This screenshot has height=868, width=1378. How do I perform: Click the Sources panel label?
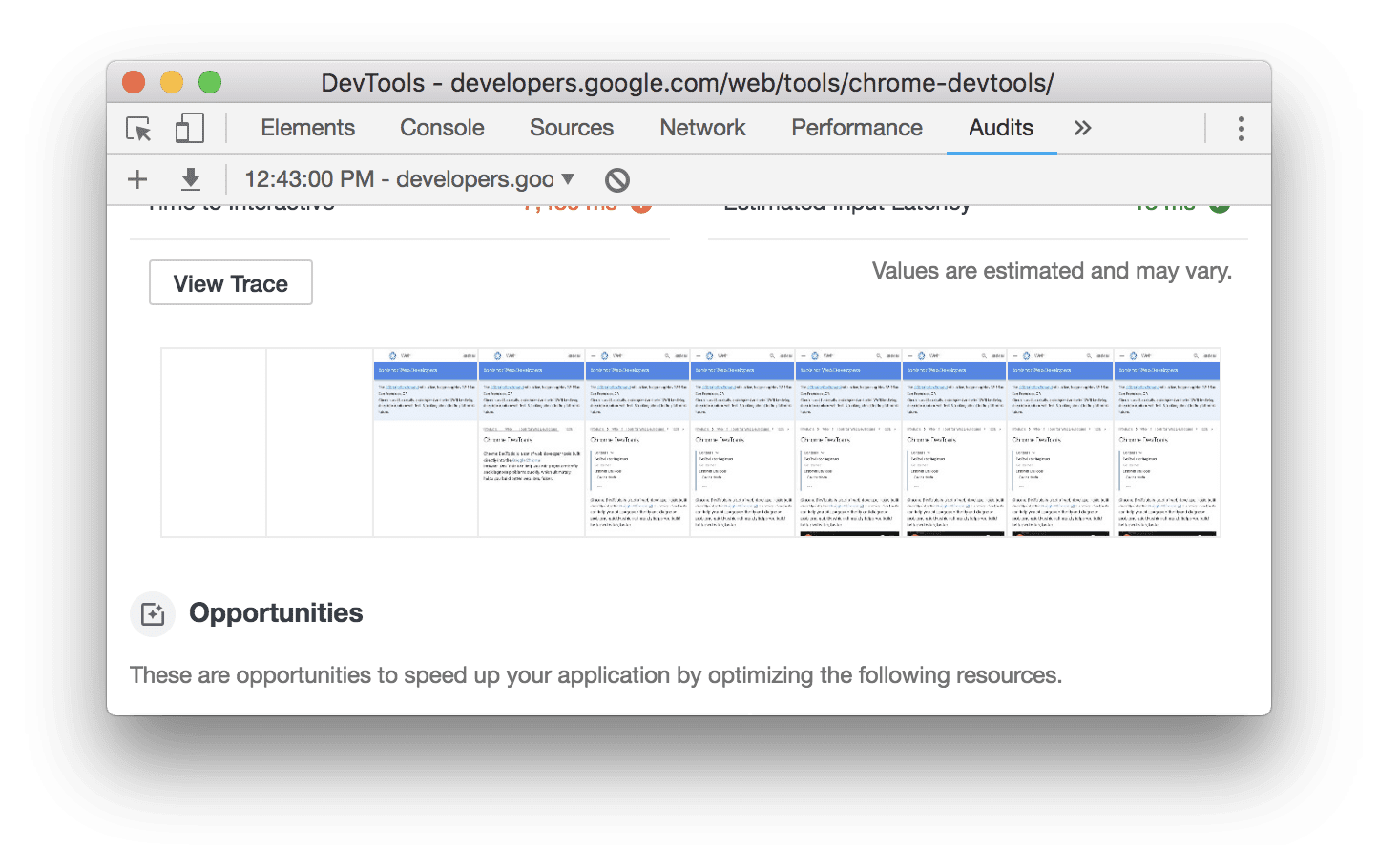(x=571, y=128)
